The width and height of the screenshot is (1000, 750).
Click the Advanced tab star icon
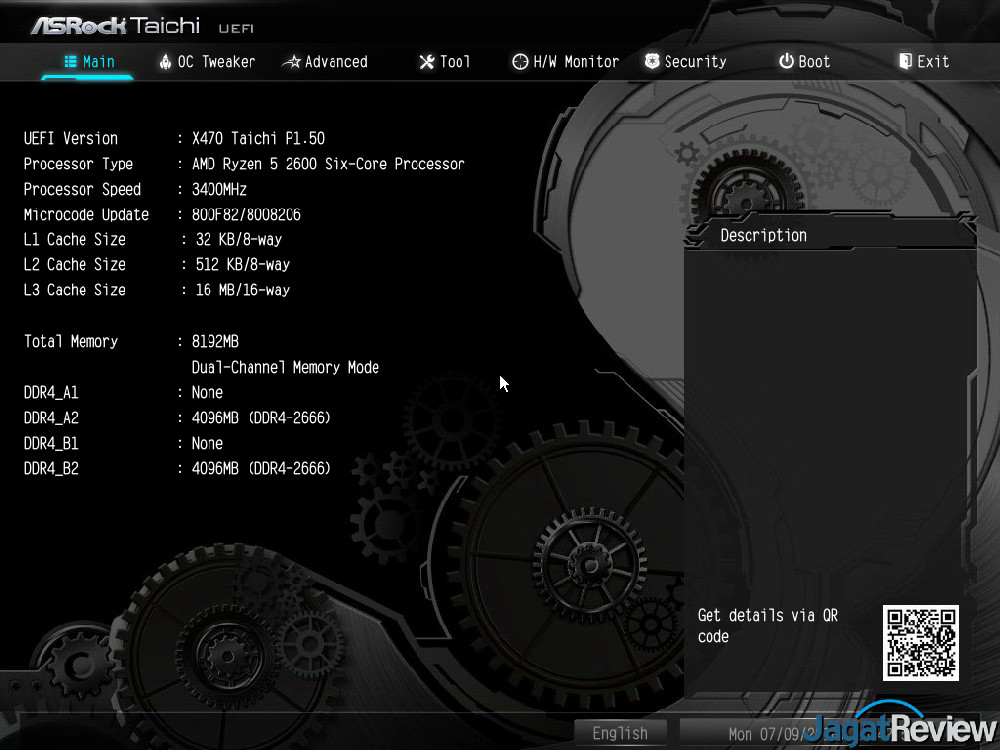[x=291, y=62]
